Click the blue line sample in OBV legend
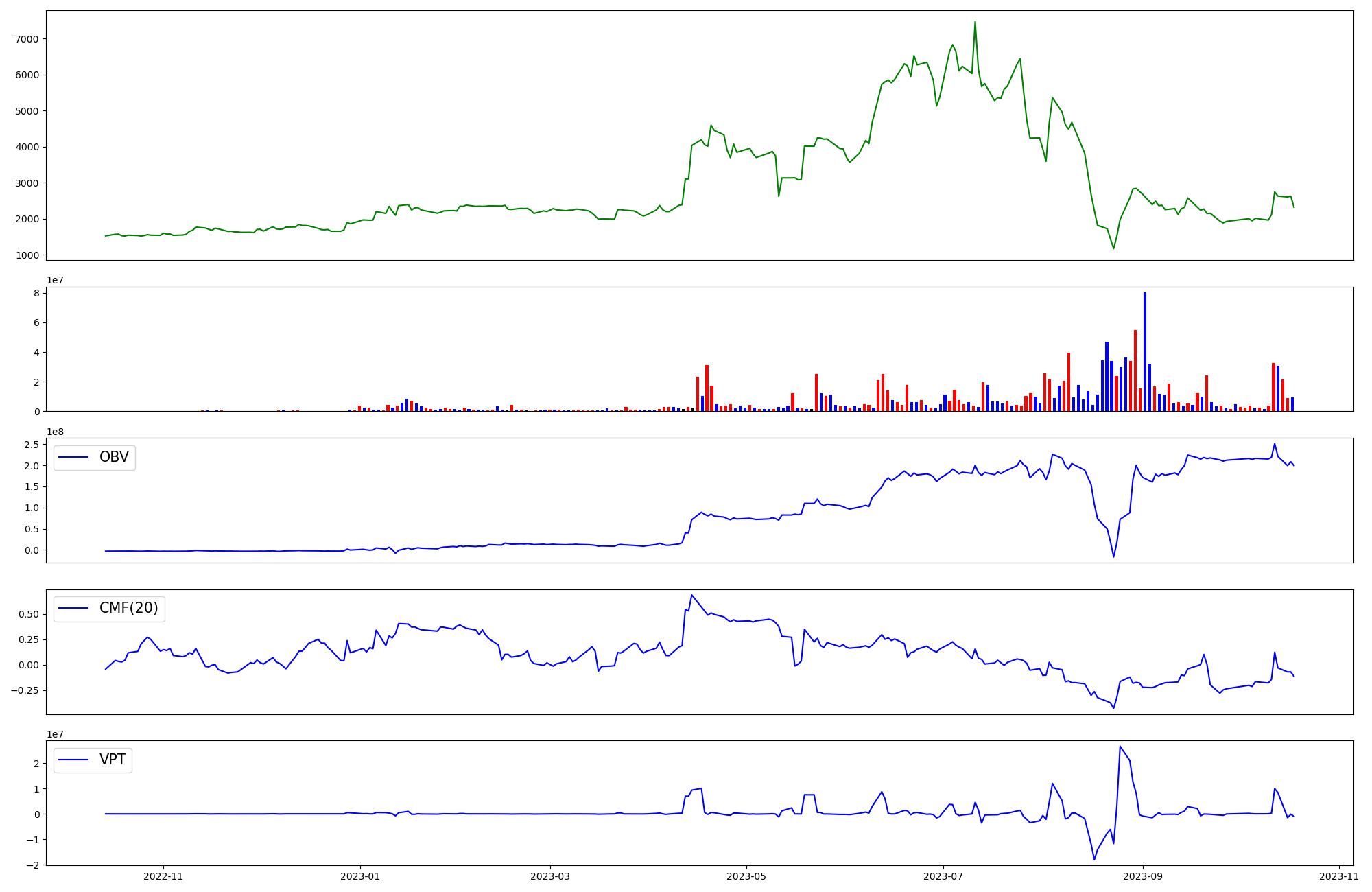Screen dimensions: 1372x892 (x=74, y=457)
